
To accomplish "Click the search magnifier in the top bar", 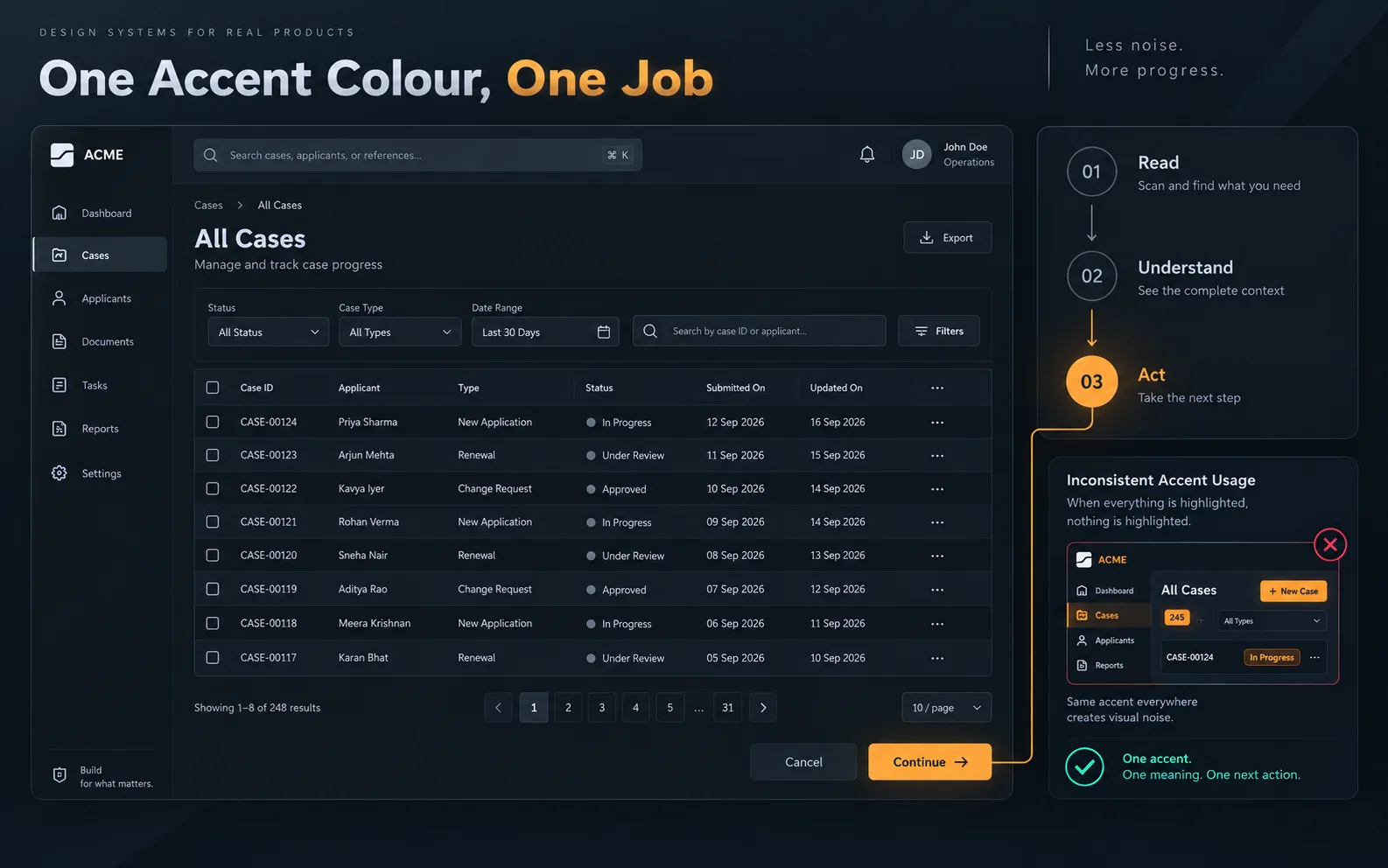I will click(x=211, y=155).
